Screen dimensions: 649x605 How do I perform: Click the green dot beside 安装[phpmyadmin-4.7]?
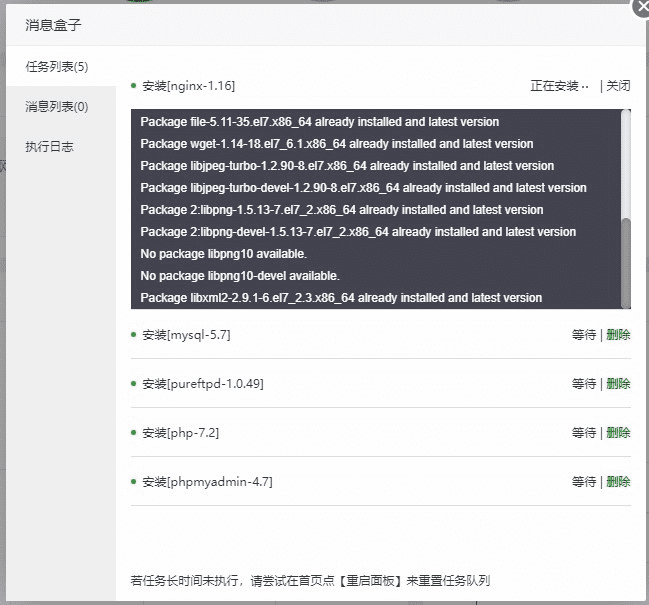pyautogui.click(x=133, y=481)
